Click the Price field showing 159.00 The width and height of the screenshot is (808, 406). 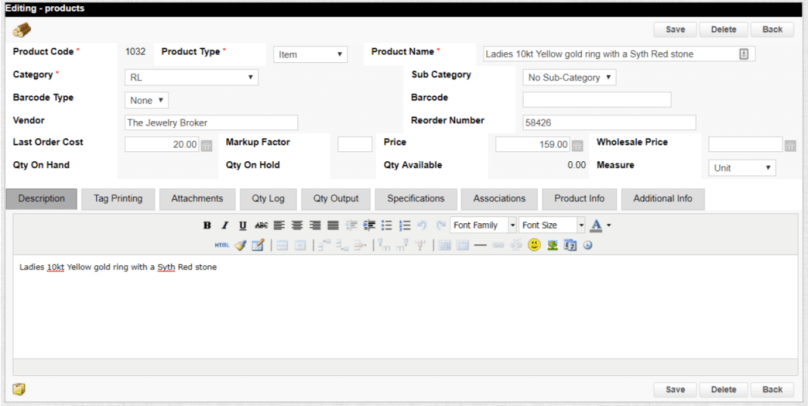click(x=532, y=145)
